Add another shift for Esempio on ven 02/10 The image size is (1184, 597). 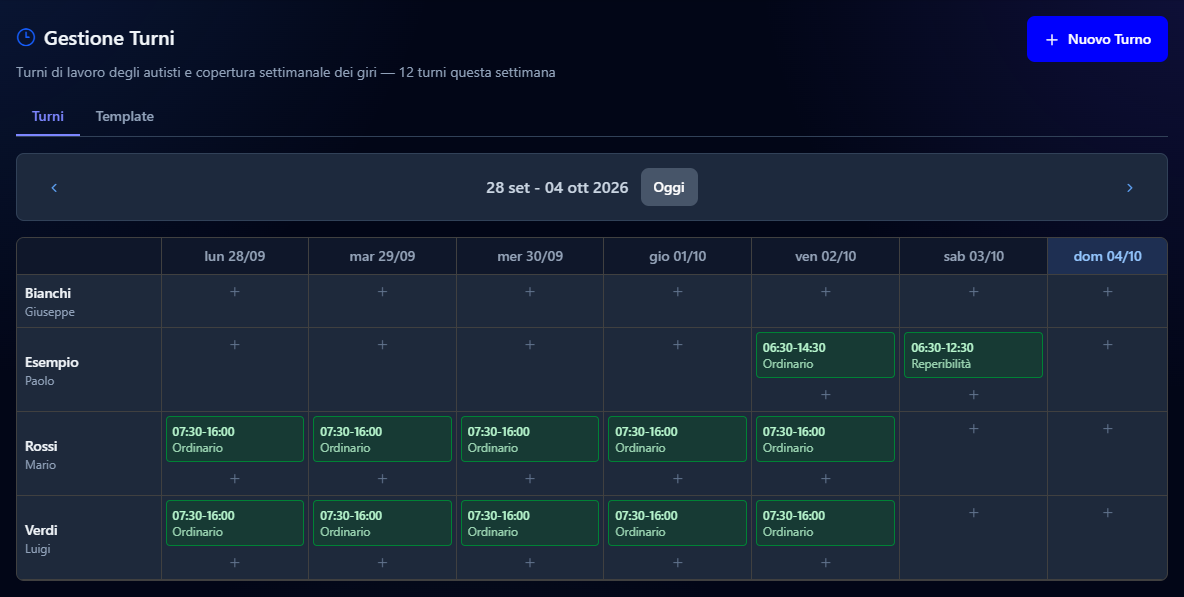pyautogui.click(x=825, y=395)
